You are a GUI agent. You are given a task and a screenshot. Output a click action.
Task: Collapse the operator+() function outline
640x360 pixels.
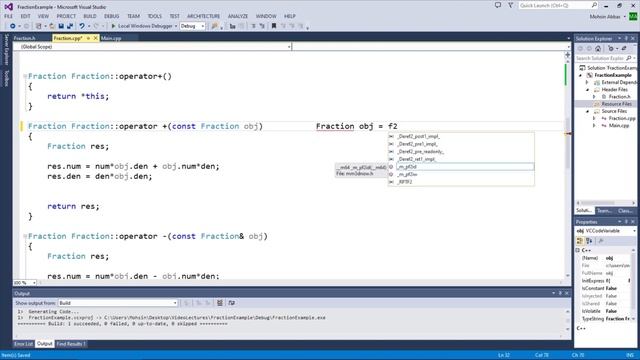pyautogui.click(x=25, y=76)
